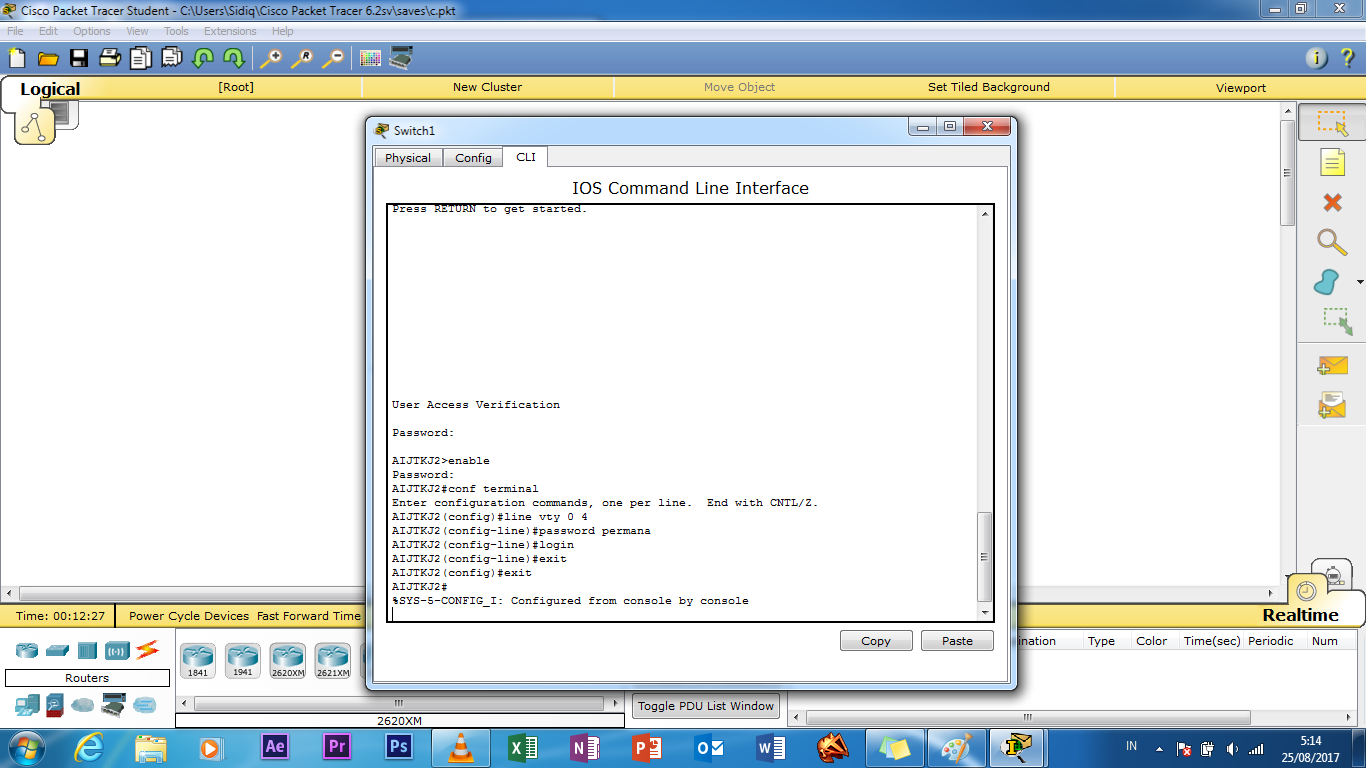Switch to the Logical workspace tab
1366x768 pixels.
[50, 89]
